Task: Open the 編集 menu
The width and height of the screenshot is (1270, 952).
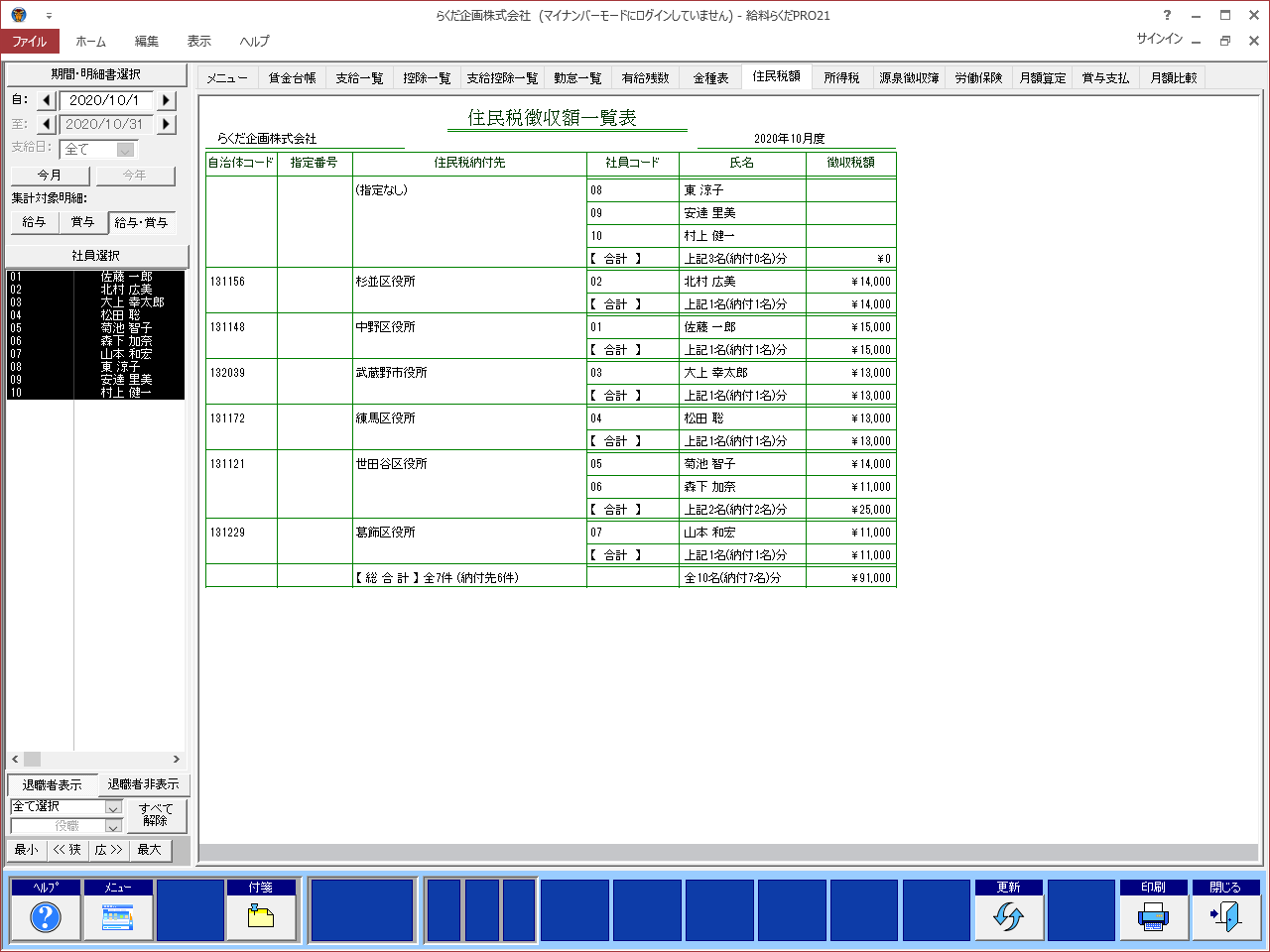Action: 147,41
